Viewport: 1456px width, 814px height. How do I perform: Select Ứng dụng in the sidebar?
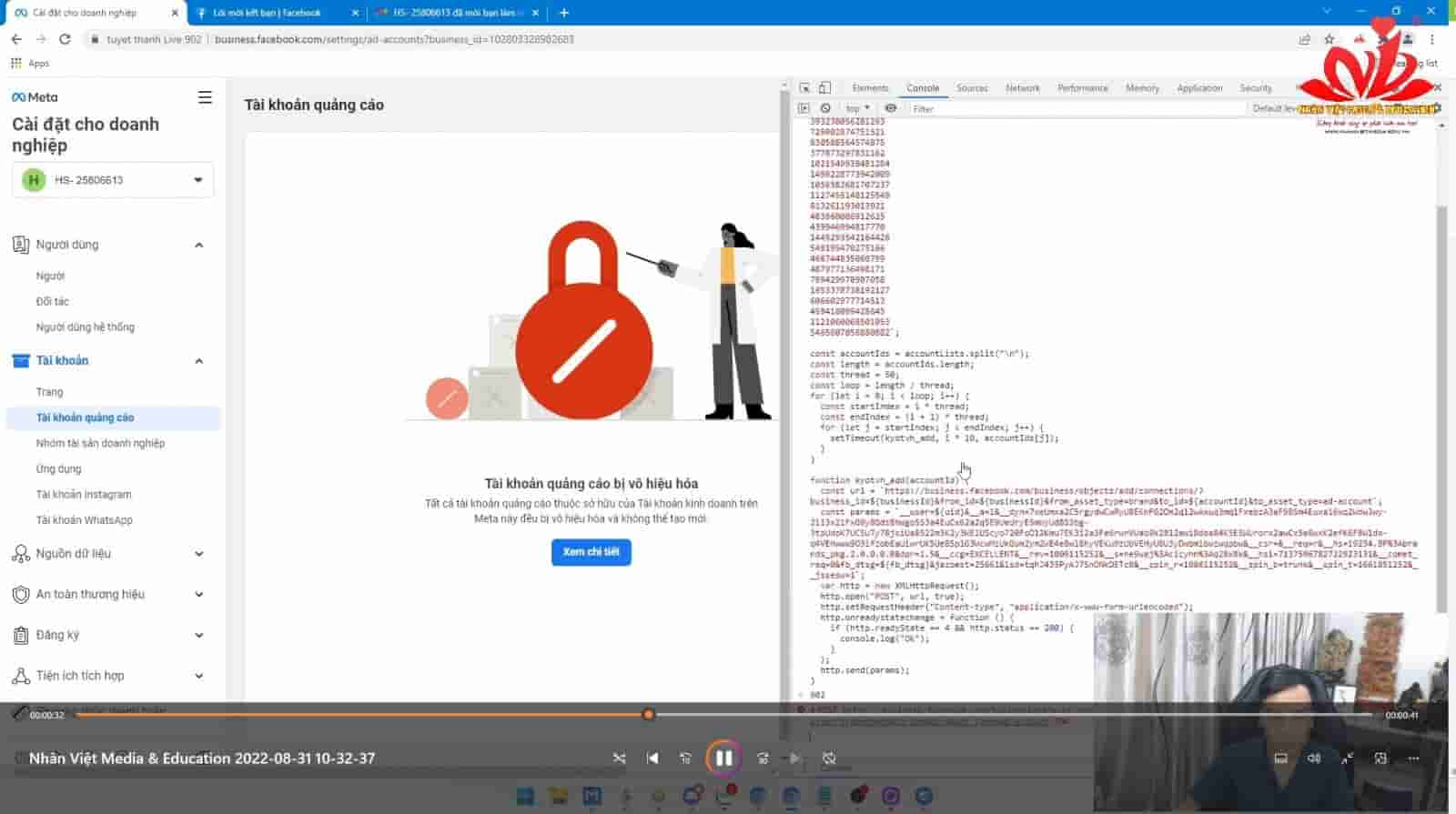(x=58, y=468)
